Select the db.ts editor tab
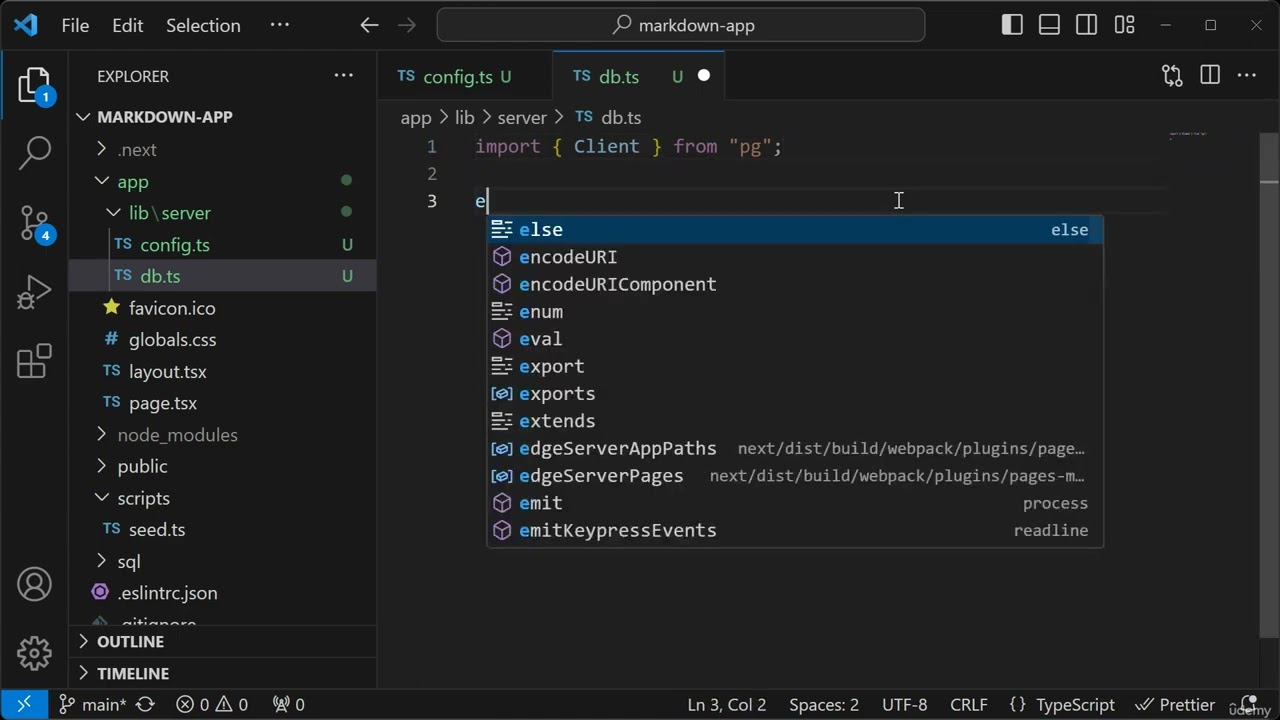Image resolution: width=1280 pixels, height=720 pixels. pyautogui.click(x=638, y=76)
